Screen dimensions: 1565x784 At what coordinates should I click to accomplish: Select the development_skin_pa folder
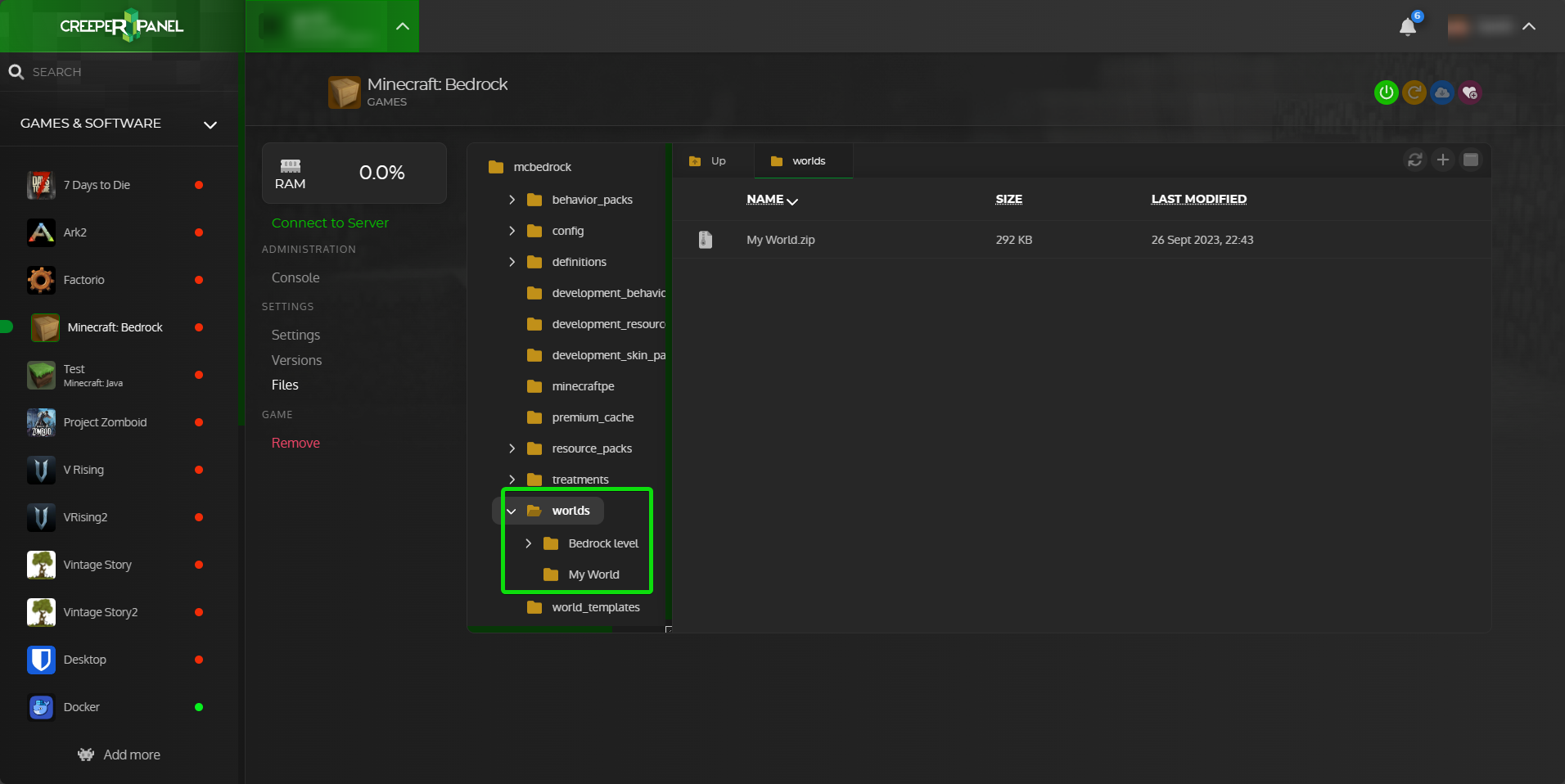pos(596,355)
